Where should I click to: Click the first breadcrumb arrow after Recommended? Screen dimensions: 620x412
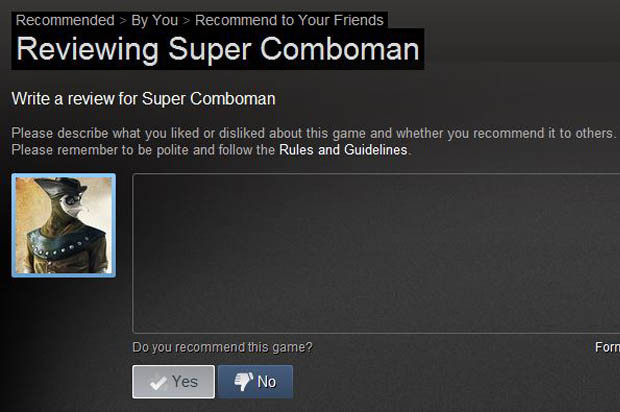point(123,21)
